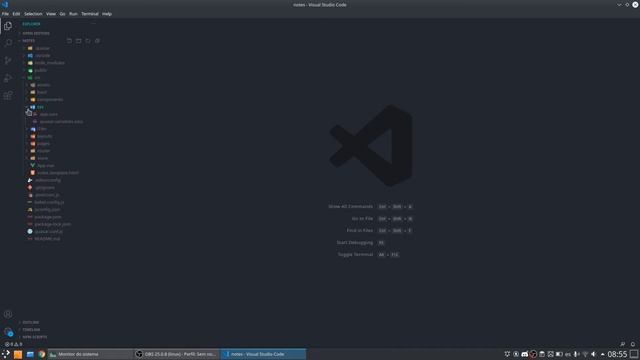Open the Accounts menu icon
Viewport: 640px width, 360px height.
tap(8, 314)
